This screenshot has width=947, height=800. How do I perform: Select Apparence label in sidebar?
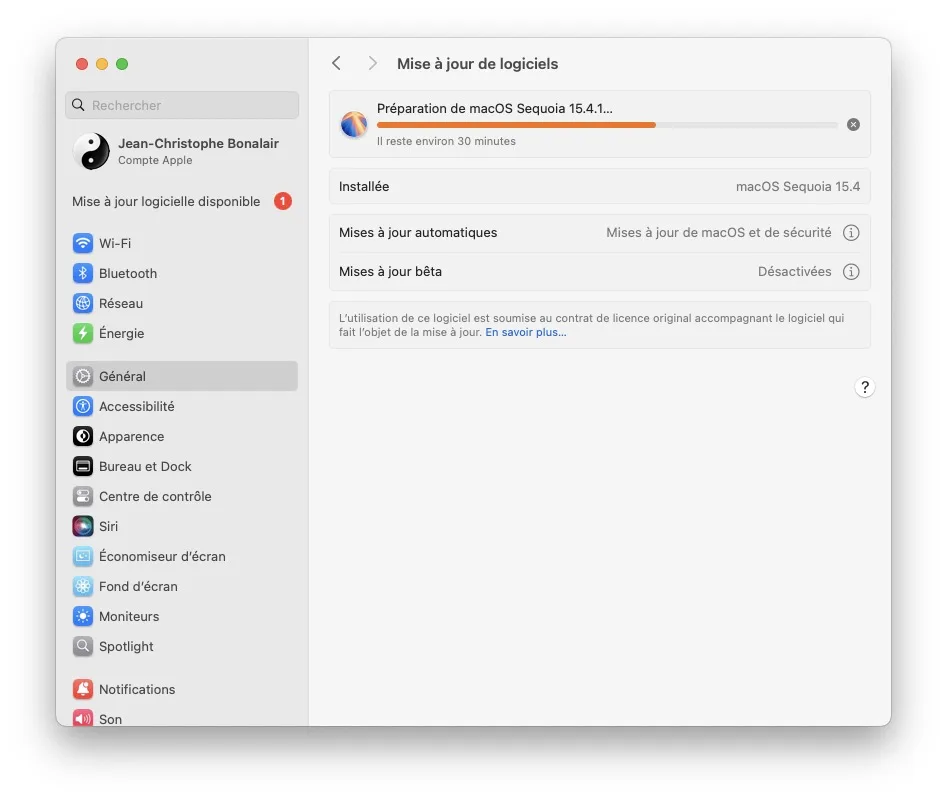[132, 437]
